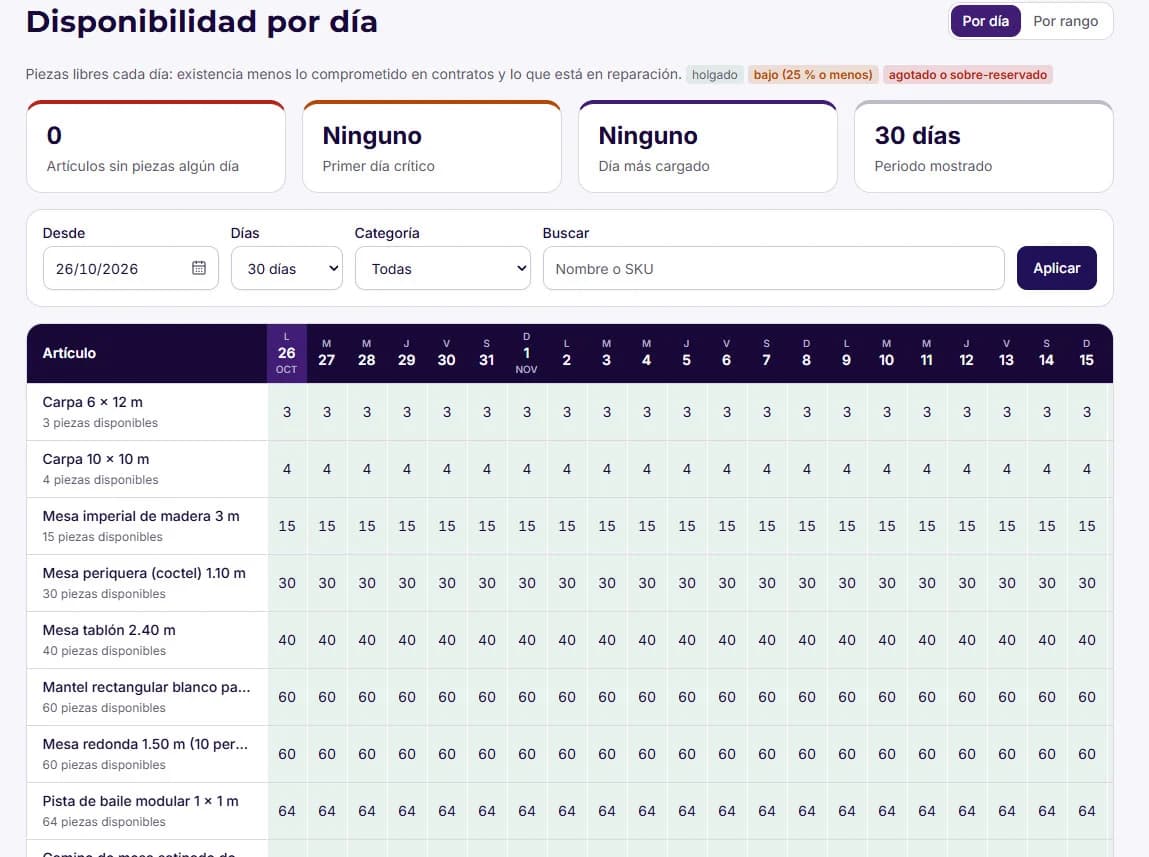Select the 1 NOV column header
Image resolution: width=1149 pixels, height=857 pixels.
coord(526,353)
